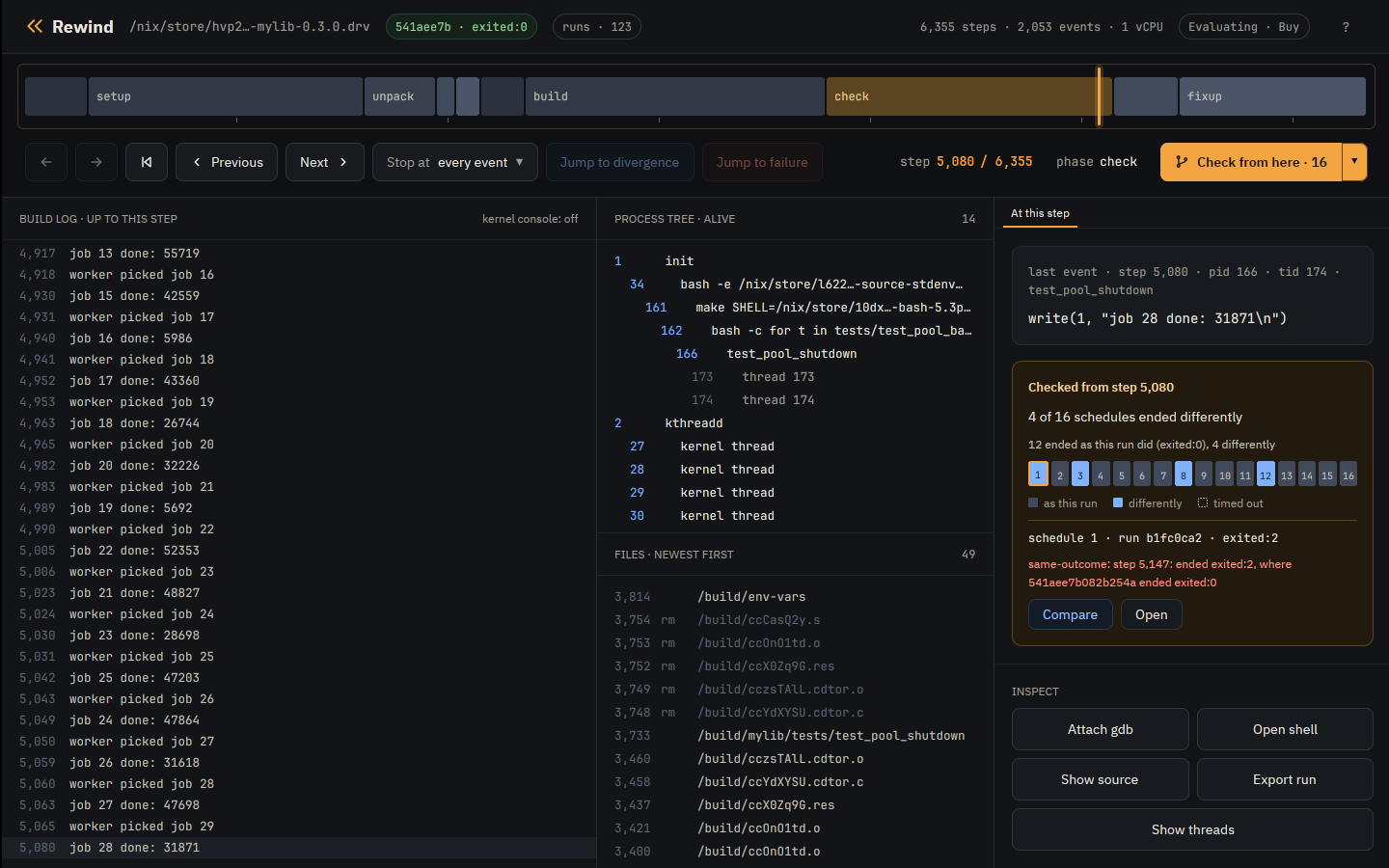Click Attach gdb button
Screen dimensions: 1389x868
[1101, 729]
